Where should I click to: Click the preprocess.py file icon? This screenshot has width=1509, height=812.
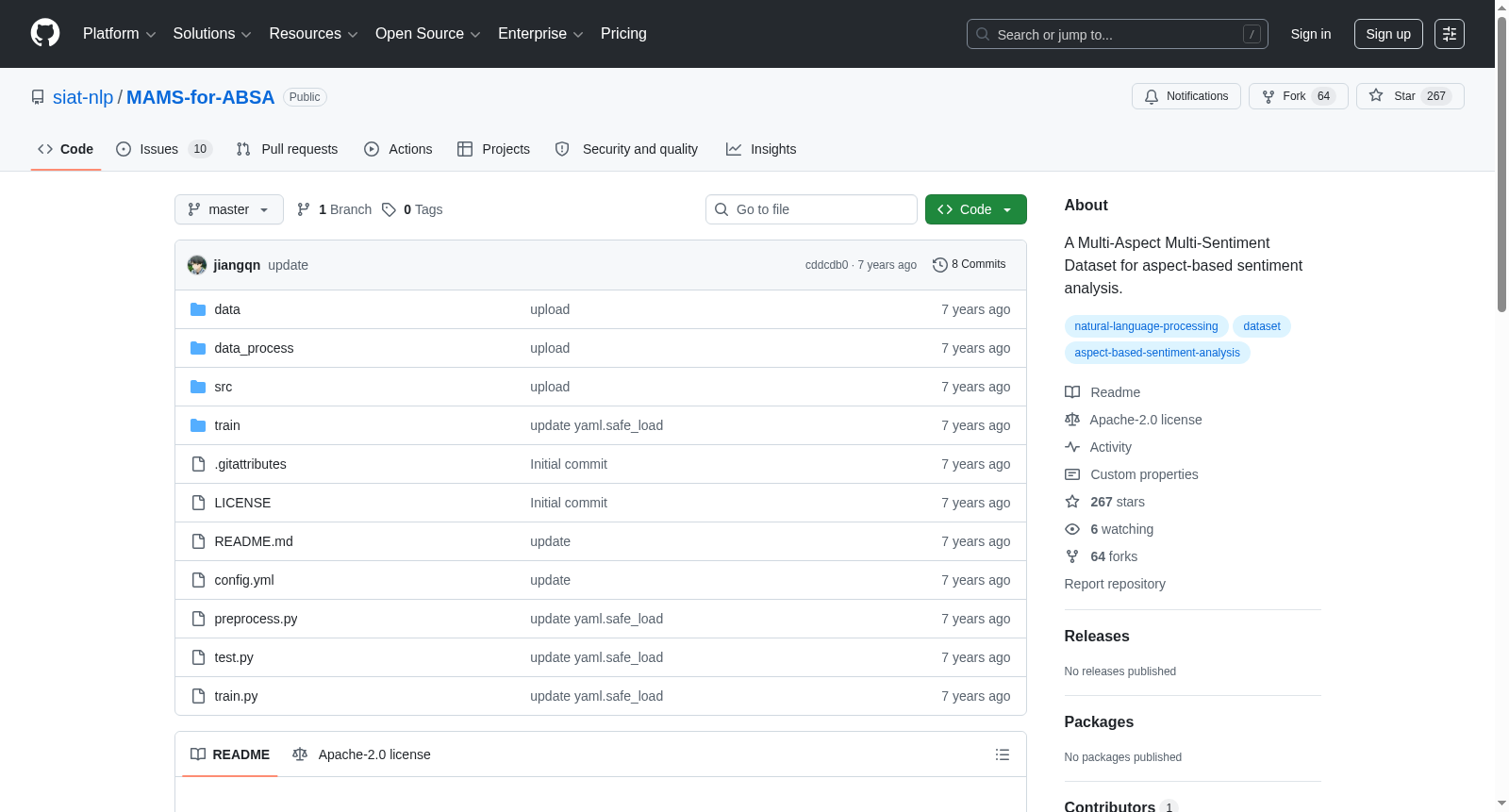tap(198, 619)
